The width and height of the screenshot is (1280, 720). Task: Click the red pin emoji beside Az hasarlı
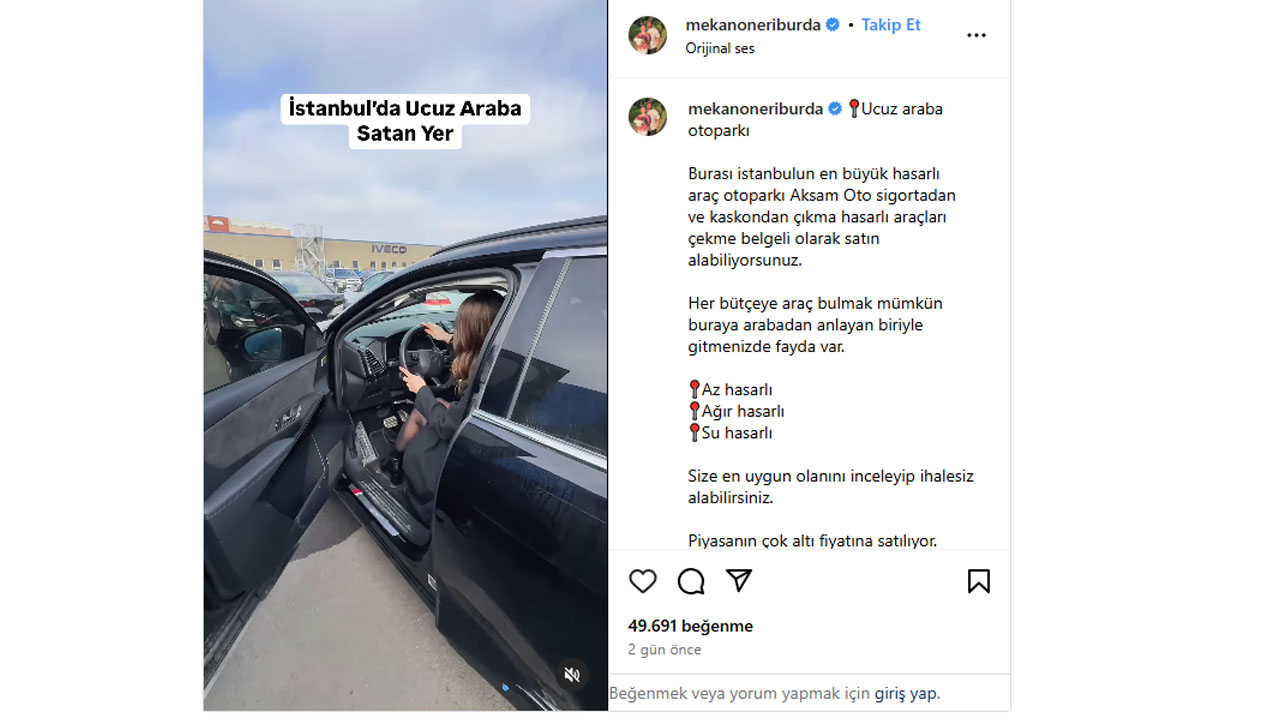pyautogui.click(x=694, y=389)
